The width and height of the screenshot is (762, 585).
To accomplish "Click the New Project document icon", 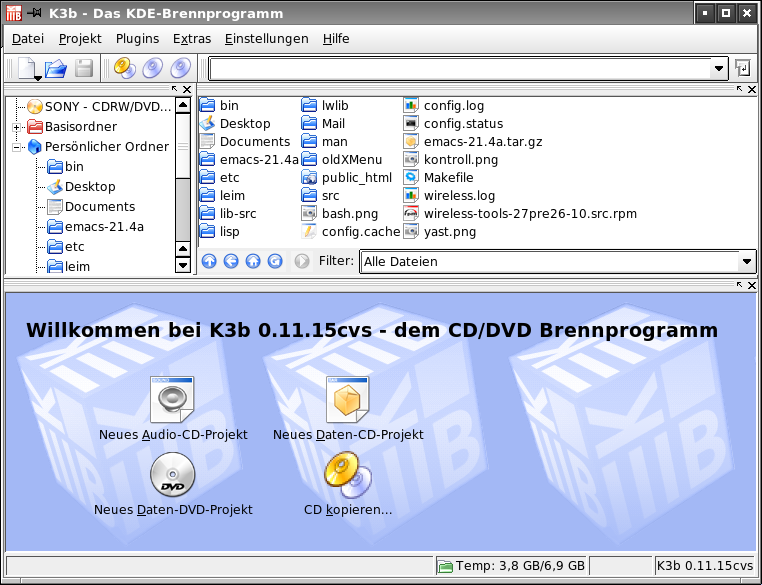I will click(28, 68).
